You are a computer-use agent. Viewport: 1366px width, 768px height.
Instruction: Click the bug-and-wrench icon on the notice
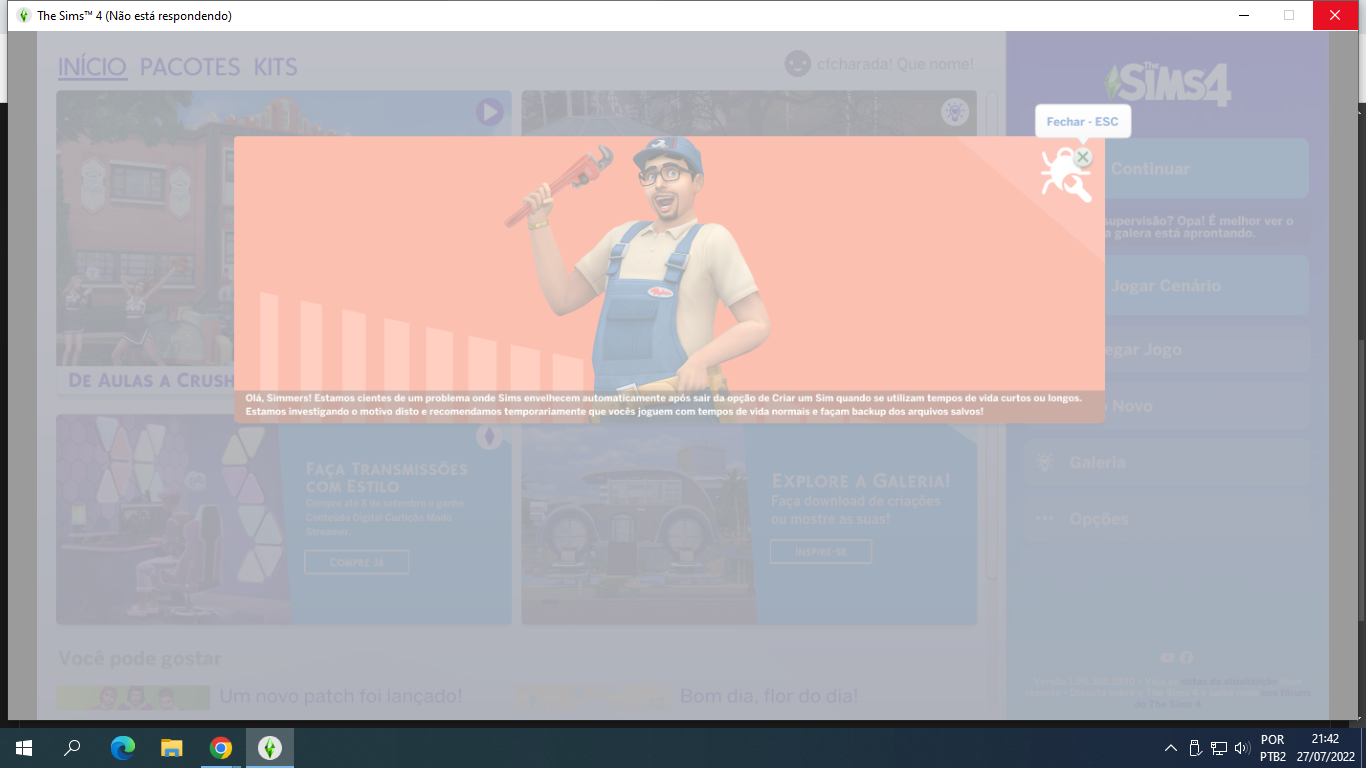(x=1064, y=176)
